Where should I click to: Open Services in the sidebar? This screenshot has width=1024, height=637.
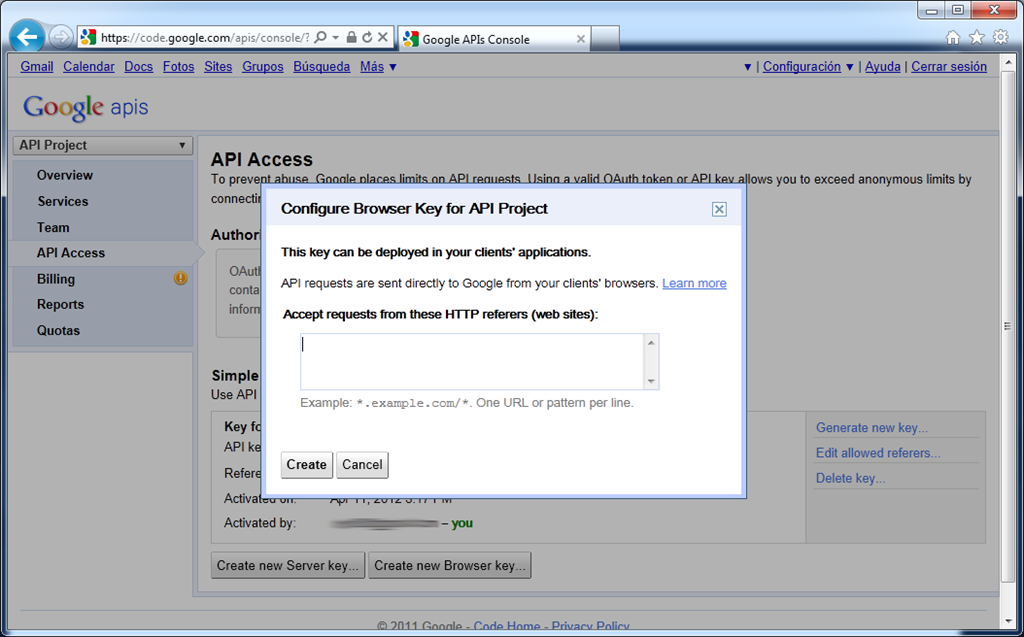click(x=63, y=201)
